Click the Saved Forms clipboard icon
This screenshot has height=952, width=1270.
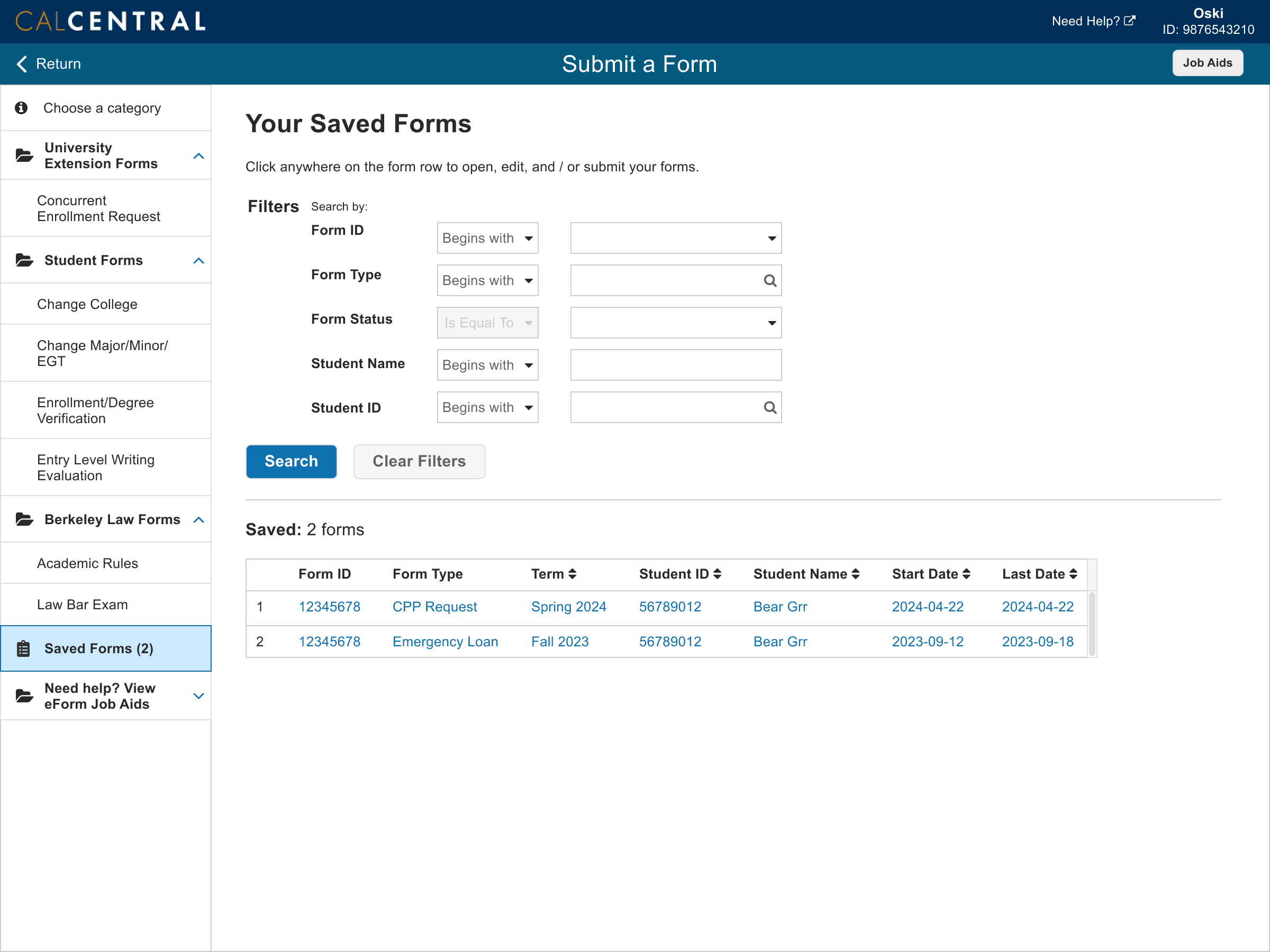coord(23,648)
